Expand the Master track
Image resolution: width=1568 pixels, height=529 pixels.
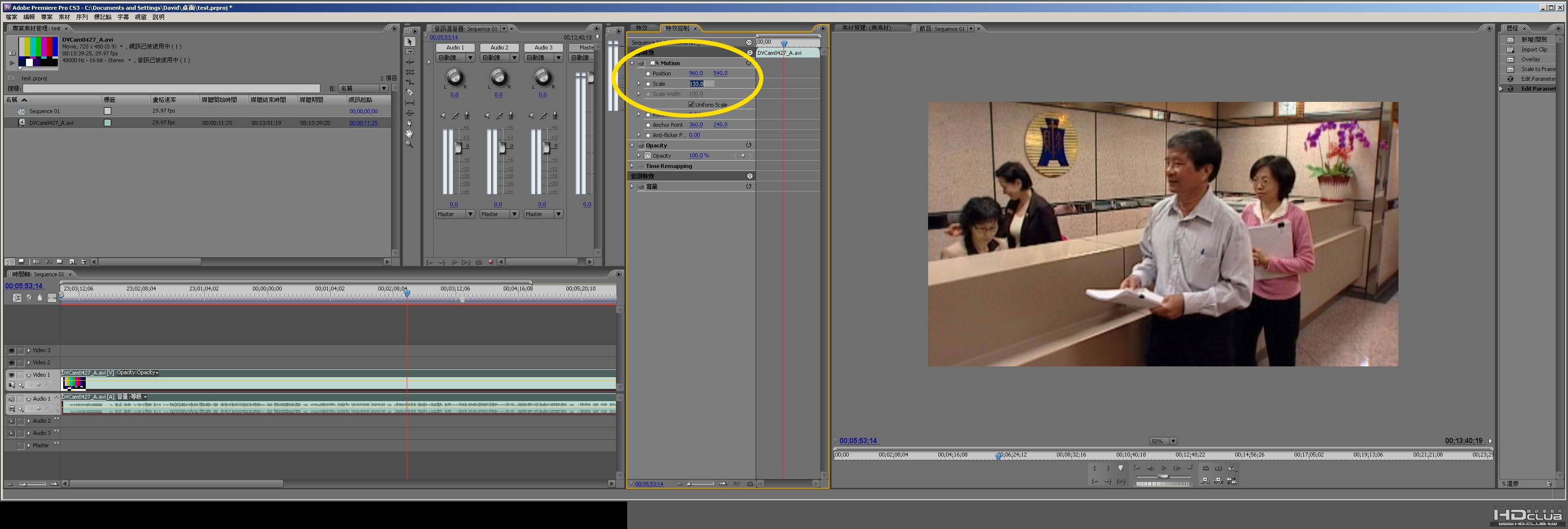(28, 446)
